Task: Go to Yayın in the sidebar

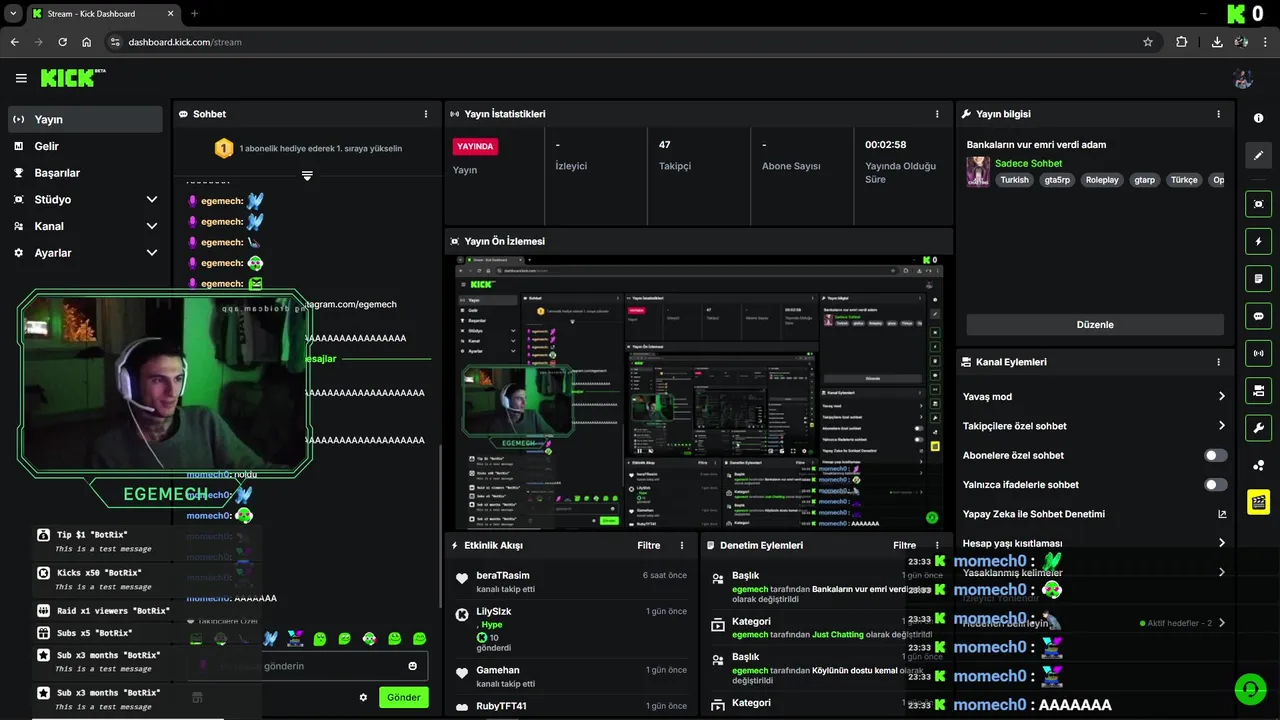Action: [x=85, y=119]
